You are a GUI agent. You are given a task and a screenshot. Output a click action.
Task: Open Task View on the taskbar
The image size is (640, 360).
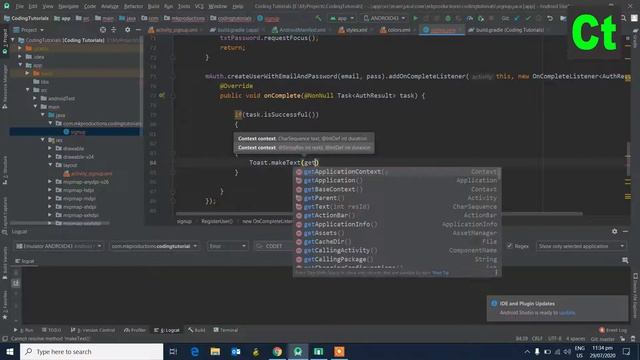tap(173, 351)
